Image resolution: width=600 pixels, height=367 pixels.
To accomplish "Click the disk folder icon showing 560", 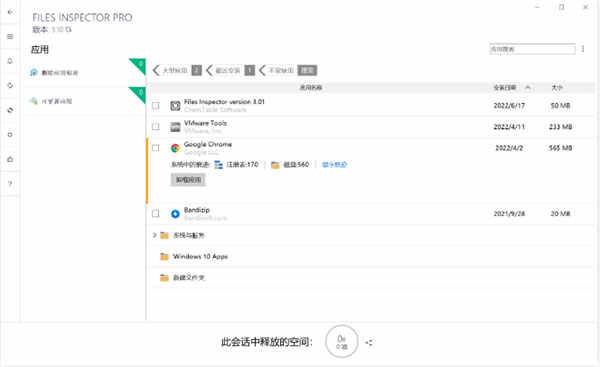I will [x=275, y=165].
